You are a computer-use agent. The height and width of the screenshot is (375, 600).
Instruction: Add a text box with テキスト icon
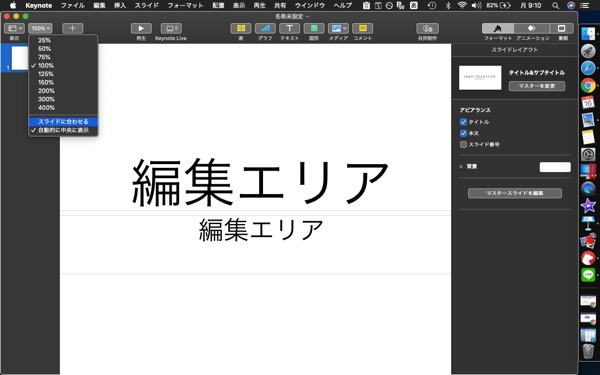pos(290,28)
